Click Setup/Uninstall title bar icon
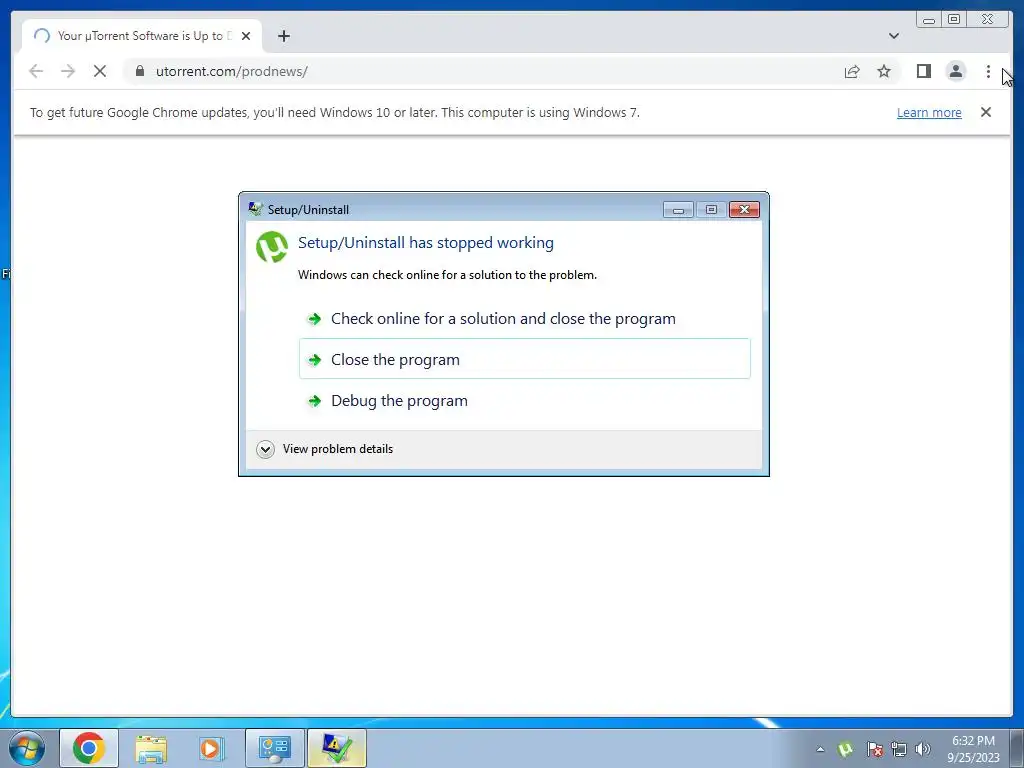This screenshot has height=768, width=1024. click(255, 209)
